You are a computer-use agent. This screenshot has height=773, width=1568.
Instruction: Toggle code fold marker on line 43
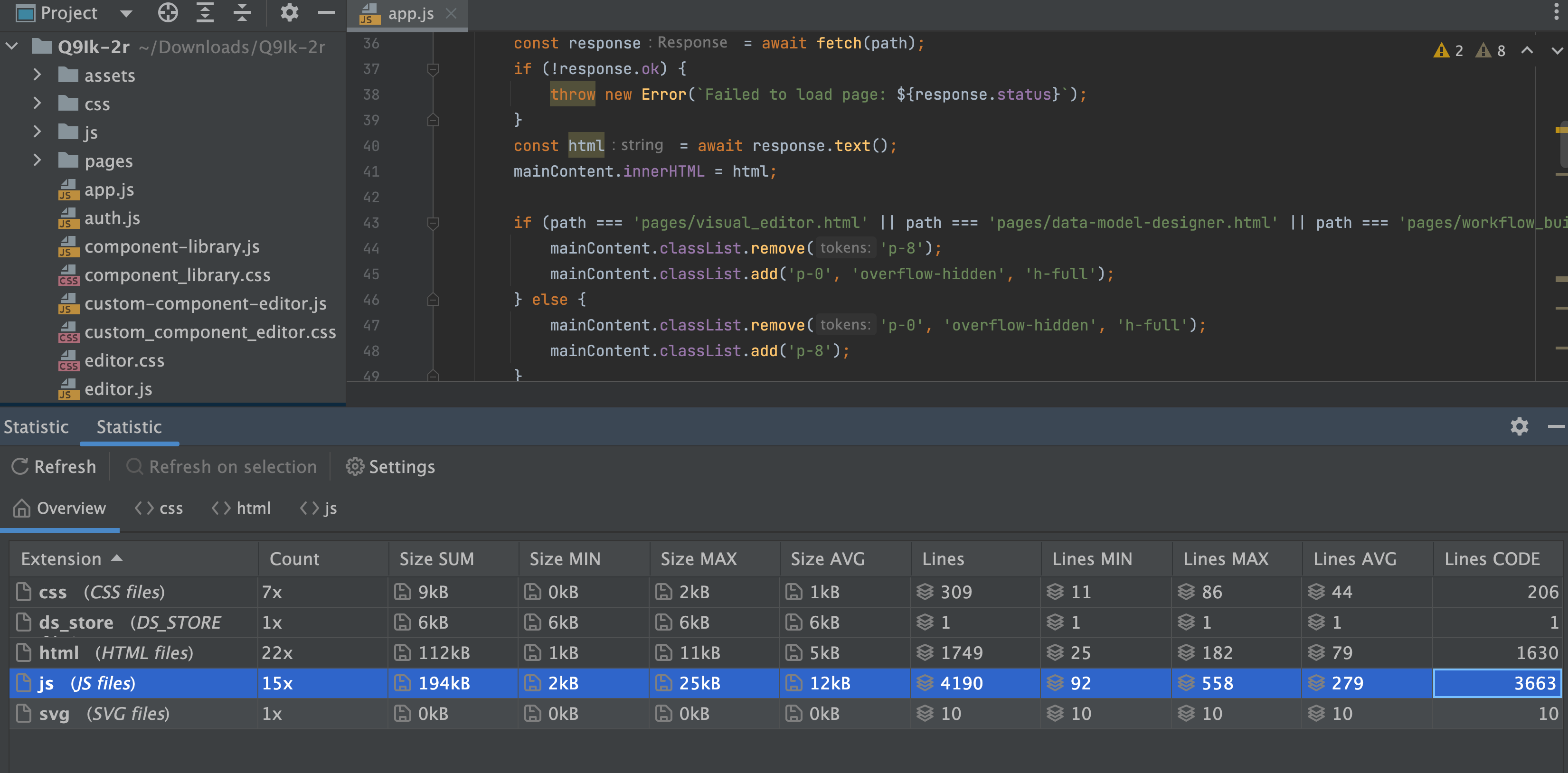click(x=433, y=223)
